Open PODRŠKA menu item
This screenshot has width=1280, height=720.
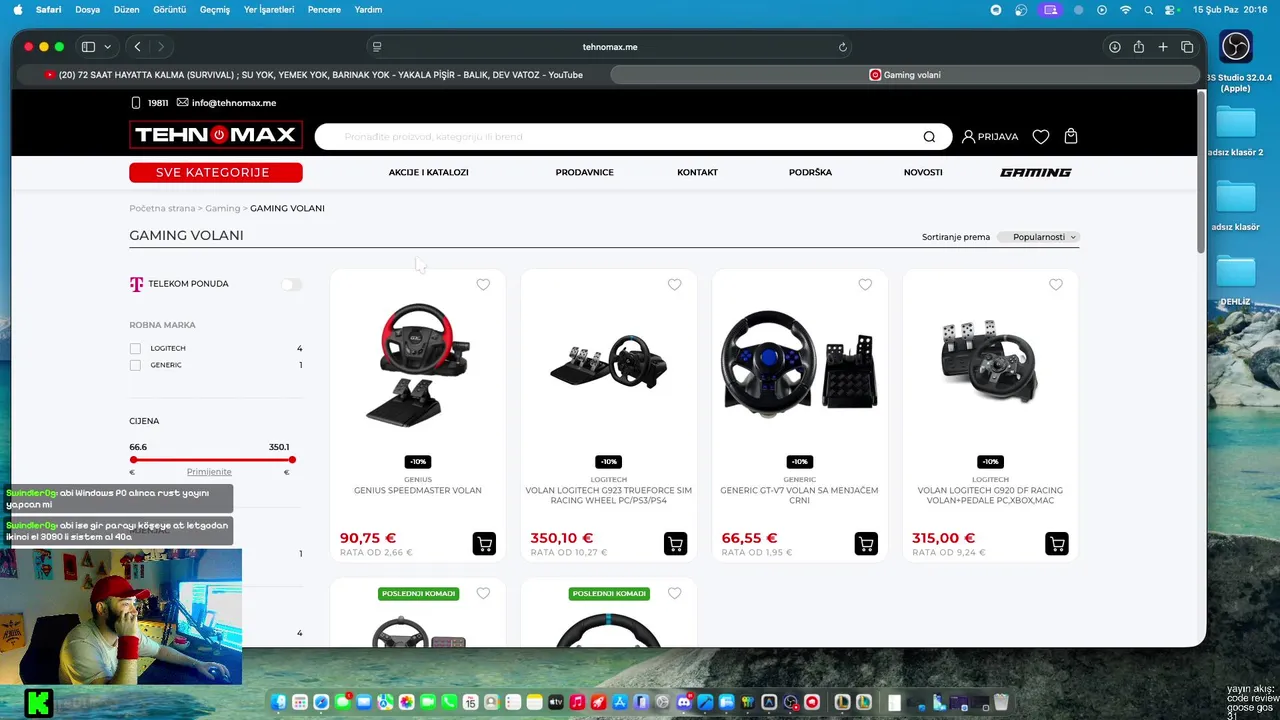[810, 172]
